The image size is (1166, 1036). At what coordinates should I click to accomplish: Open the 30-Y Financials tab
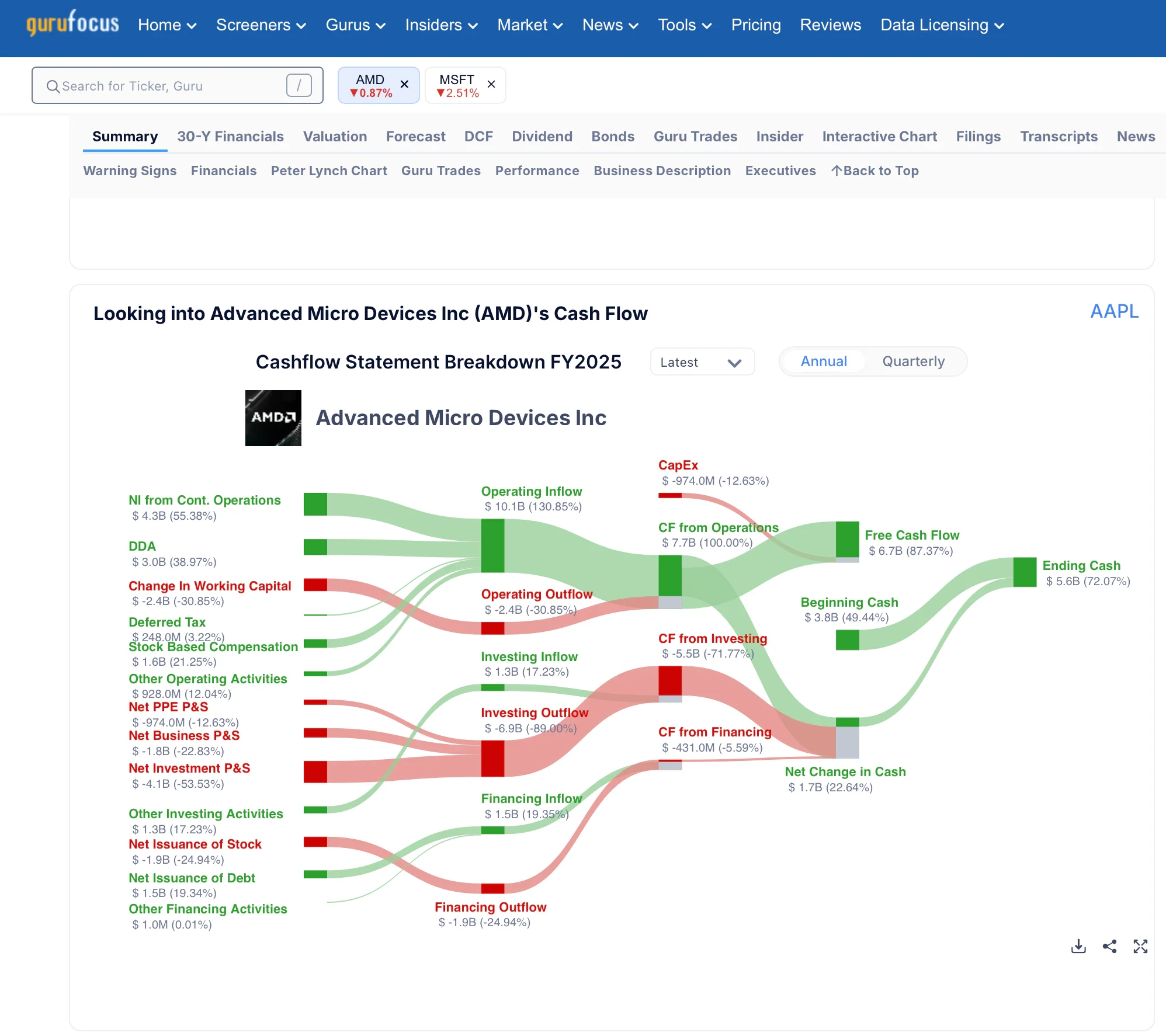click(x=230, y=136)
